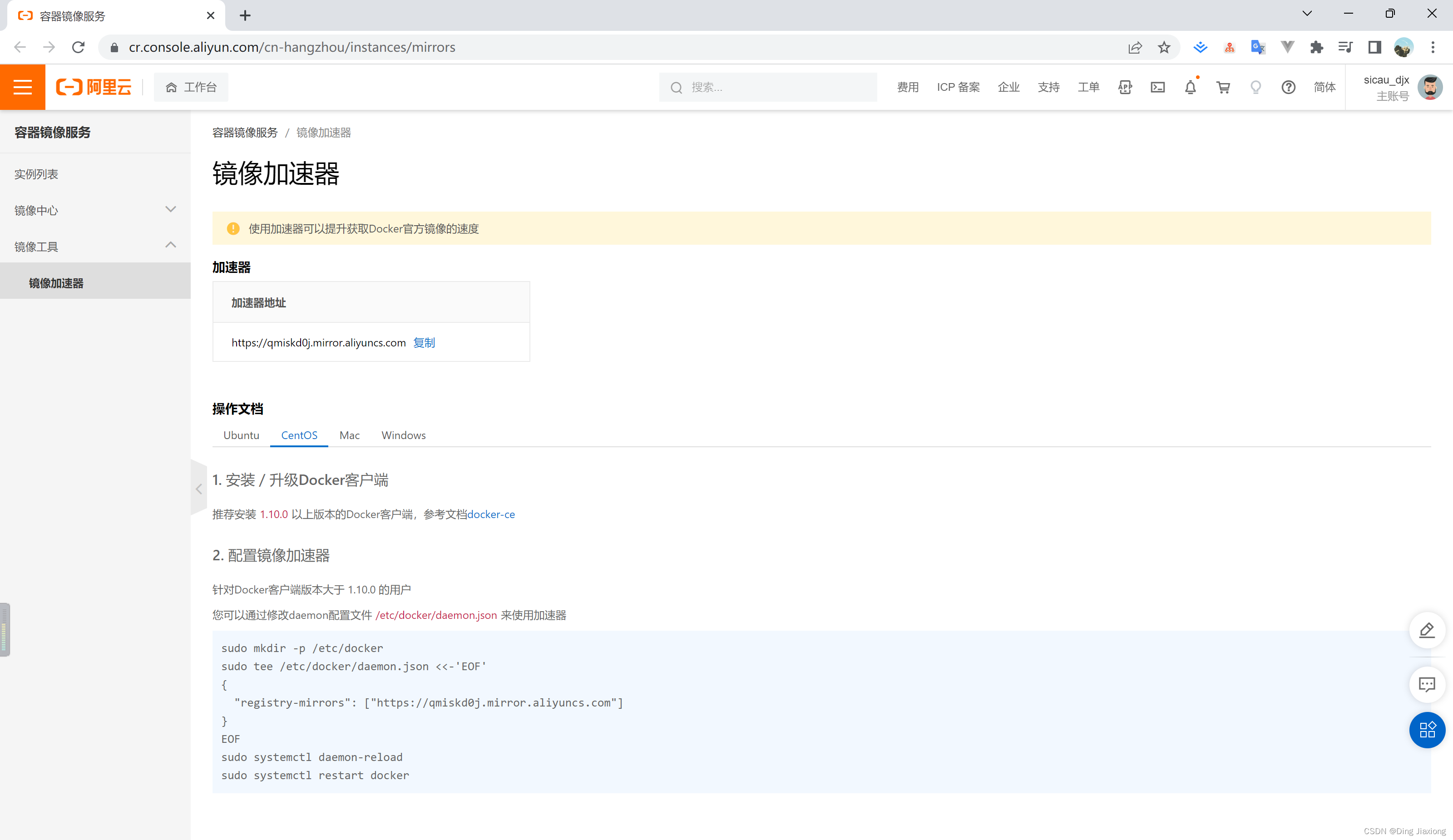Open the Chrome profile avatar
Image resolution: width=1453 pixels, height=840 pixels.
tap(1403, 47)
